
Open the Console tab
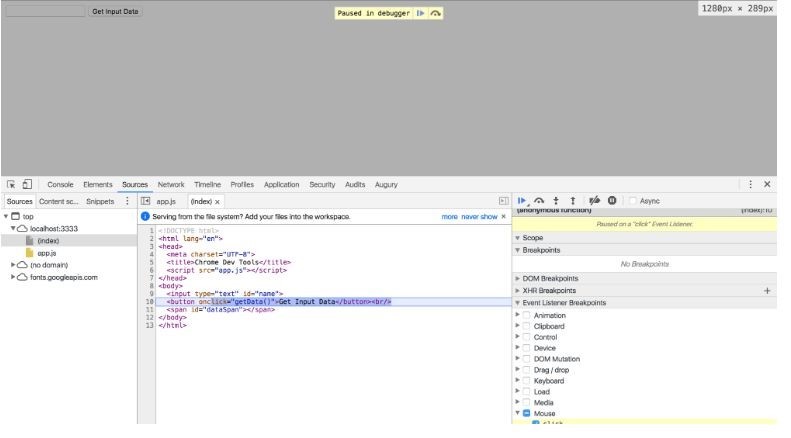coord(62,184)
